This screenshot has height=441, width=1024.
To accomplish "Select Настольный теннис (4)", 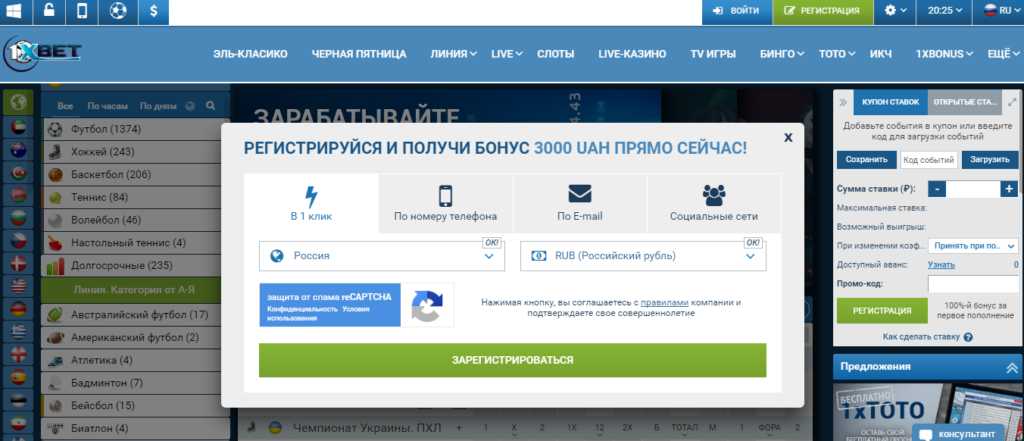I will (133, 242).
